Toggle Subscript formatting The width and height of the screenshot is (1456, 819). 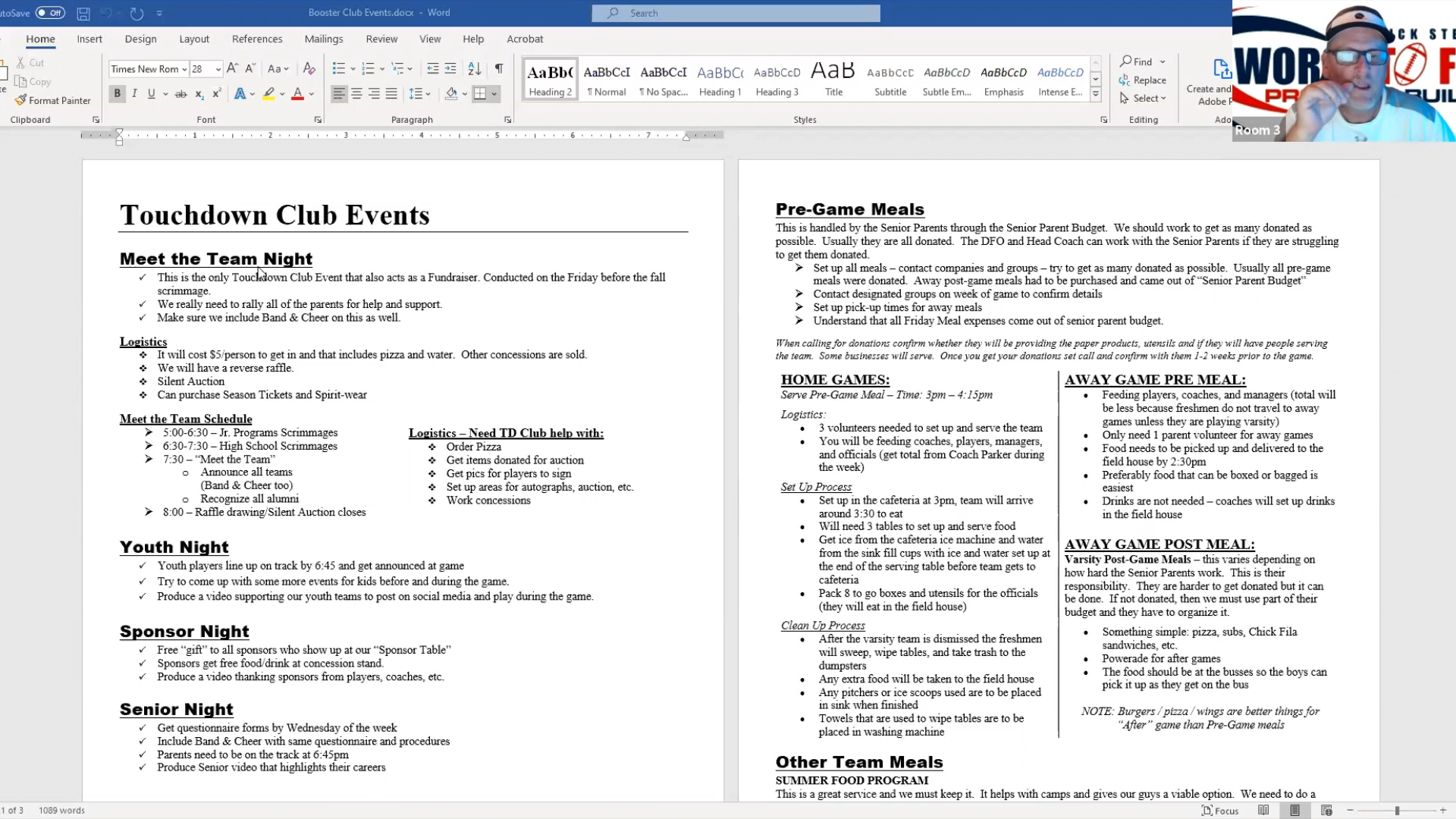pyautogui.click(x=199, y=94)
